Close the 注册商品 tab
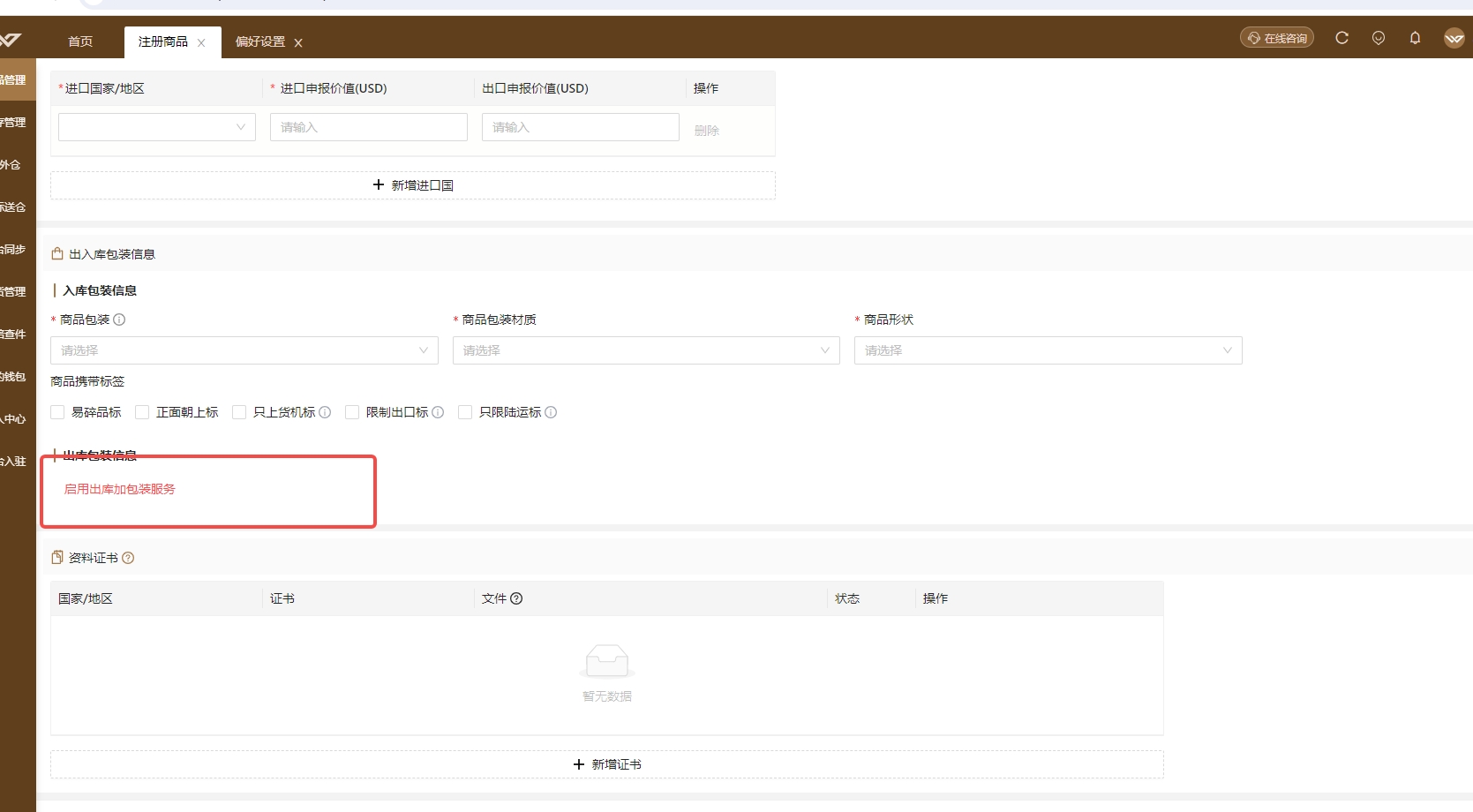This screenshot has height=812, width=1473. pyautogui.click(x=201, y=42)
